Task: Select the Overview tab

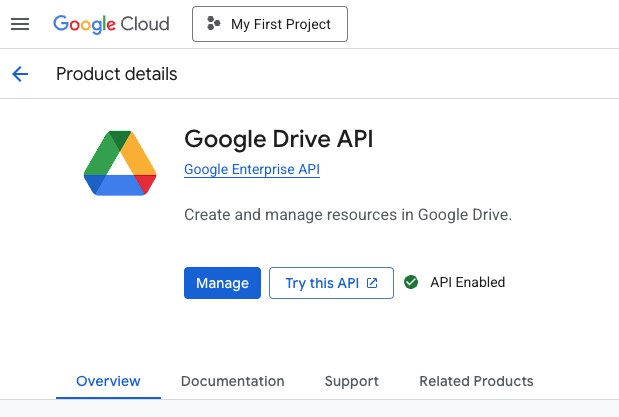Action: (108, 381)
